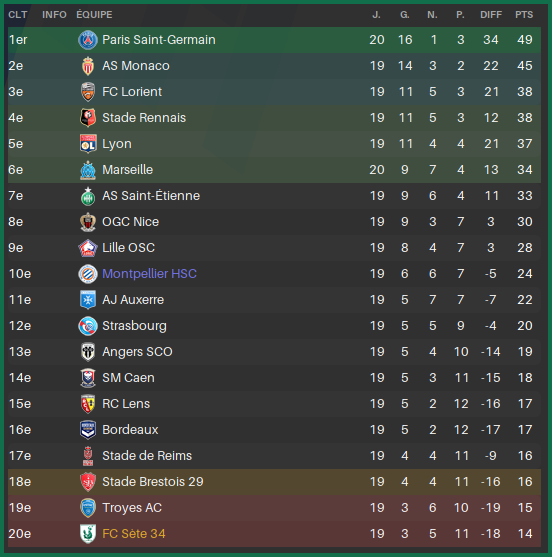Click the Paris Saint-Germain club crest
Screen dimensions: 552x557
pyautogui.click(x=88, y=40)
